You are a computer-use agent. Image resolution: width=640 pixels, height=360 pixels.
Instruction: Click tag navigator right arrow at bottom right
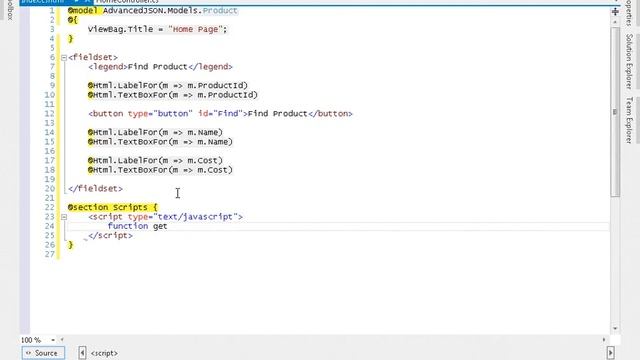[611, 353]
